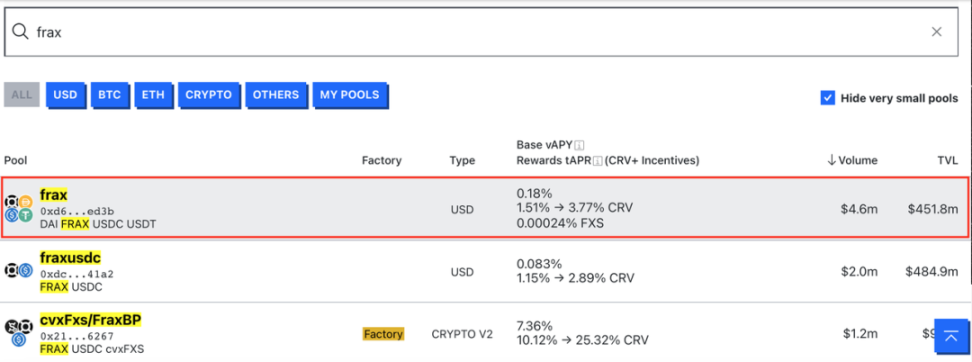The height and width of the screenshot is (362, 972).
Task: Click 1.51% → 3.77% CRV value
Action: click(x=575, y=208)
